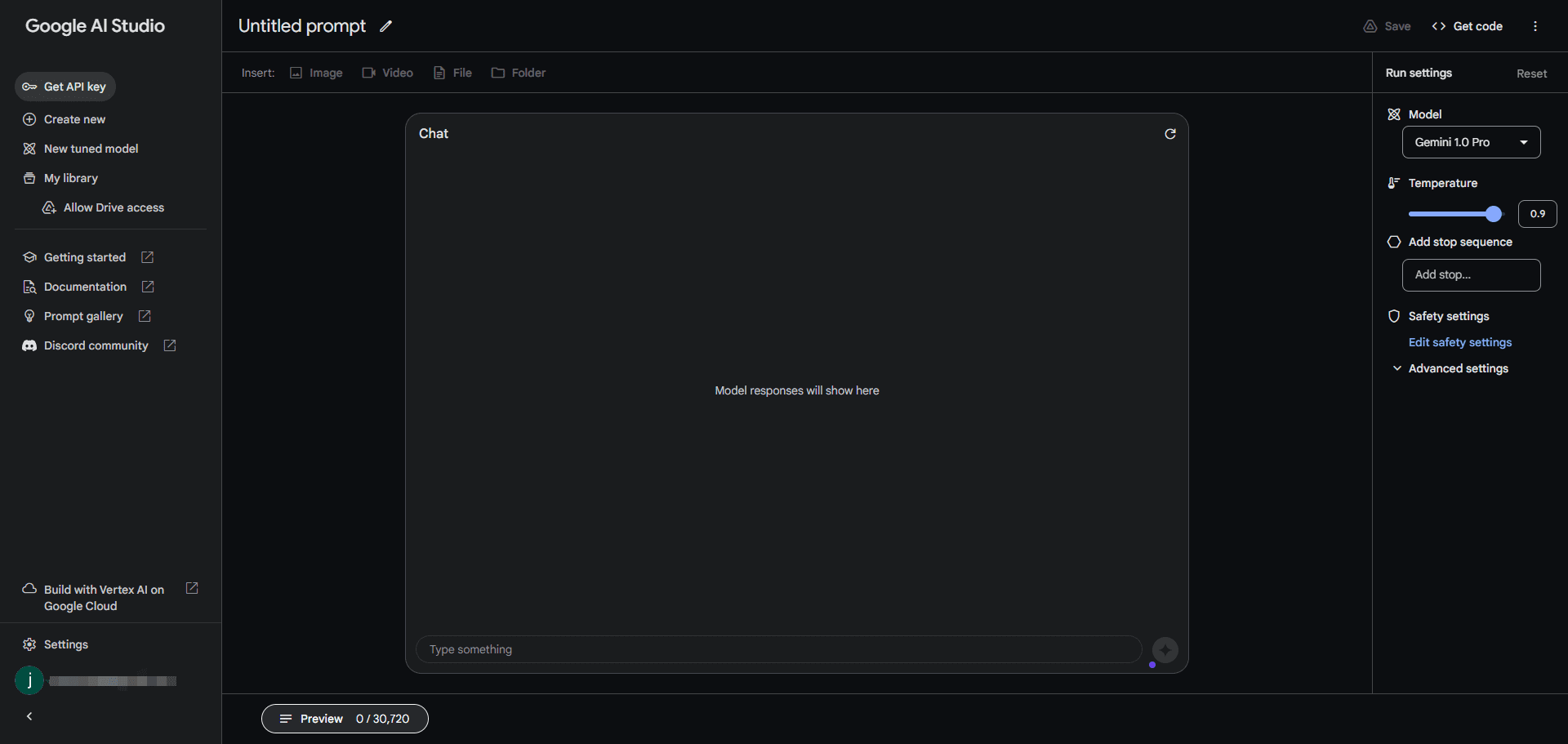This screenshot has width=1568, height=744.
Task: Open Settings in the sidebar
Action: point(66,644)
